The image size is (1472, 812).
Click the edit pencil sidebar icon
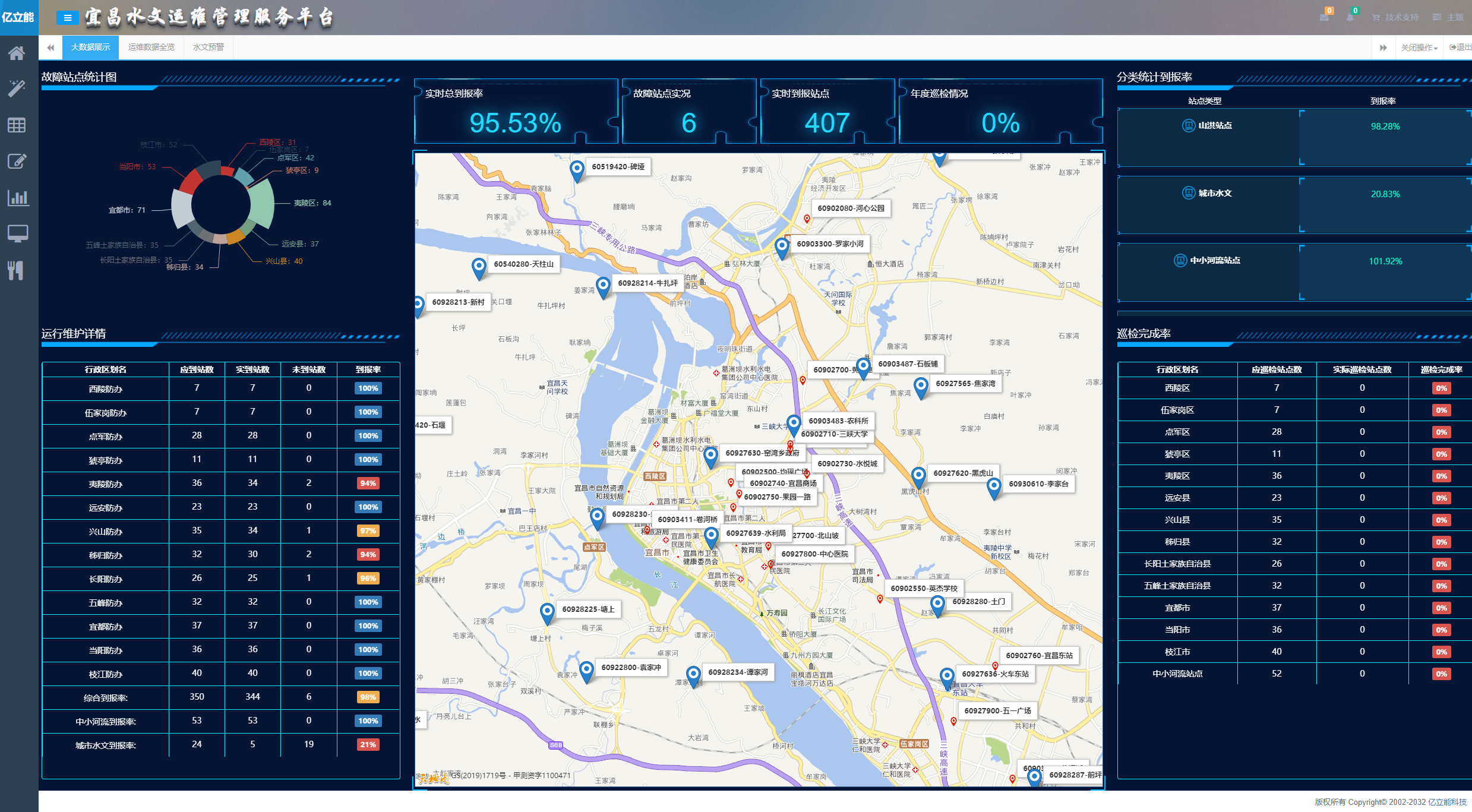point(17,161)
